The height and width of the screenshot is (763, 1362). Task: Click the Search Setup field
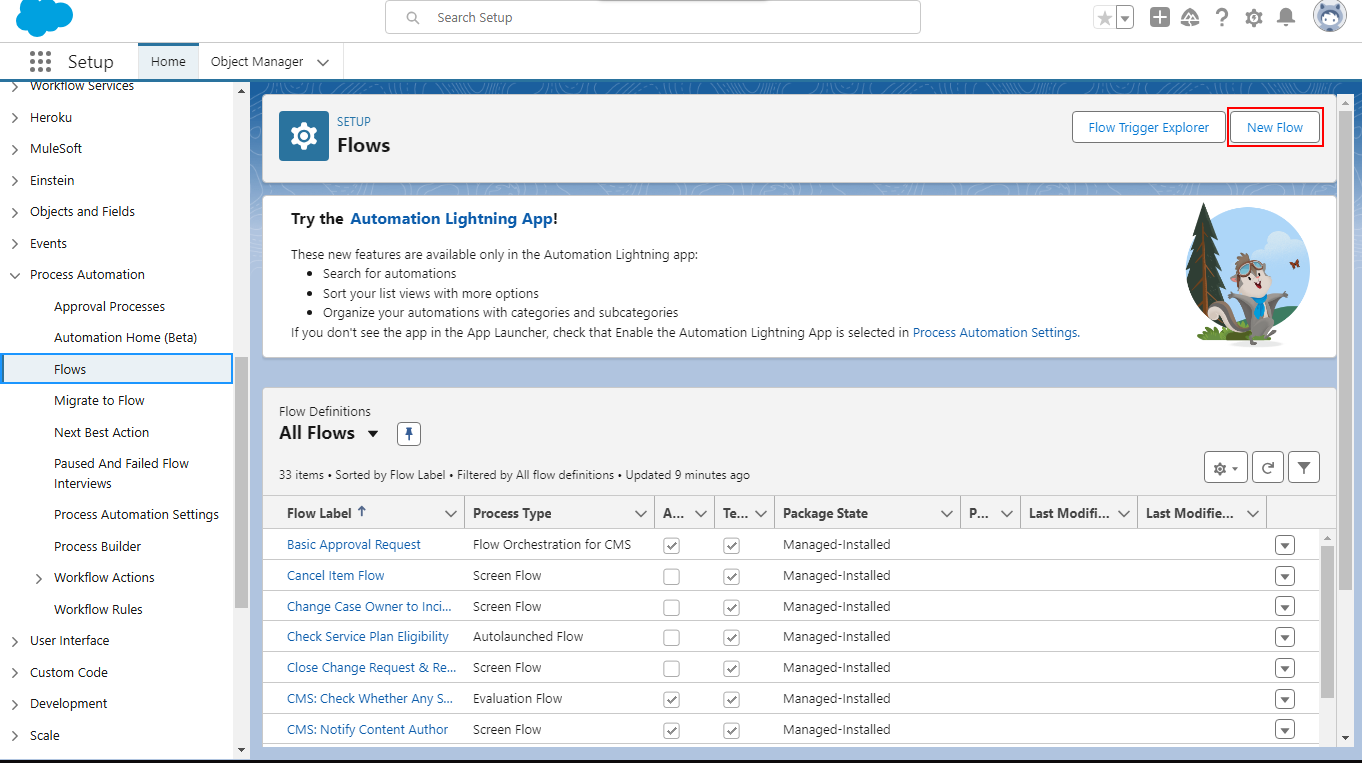point(653,17)
